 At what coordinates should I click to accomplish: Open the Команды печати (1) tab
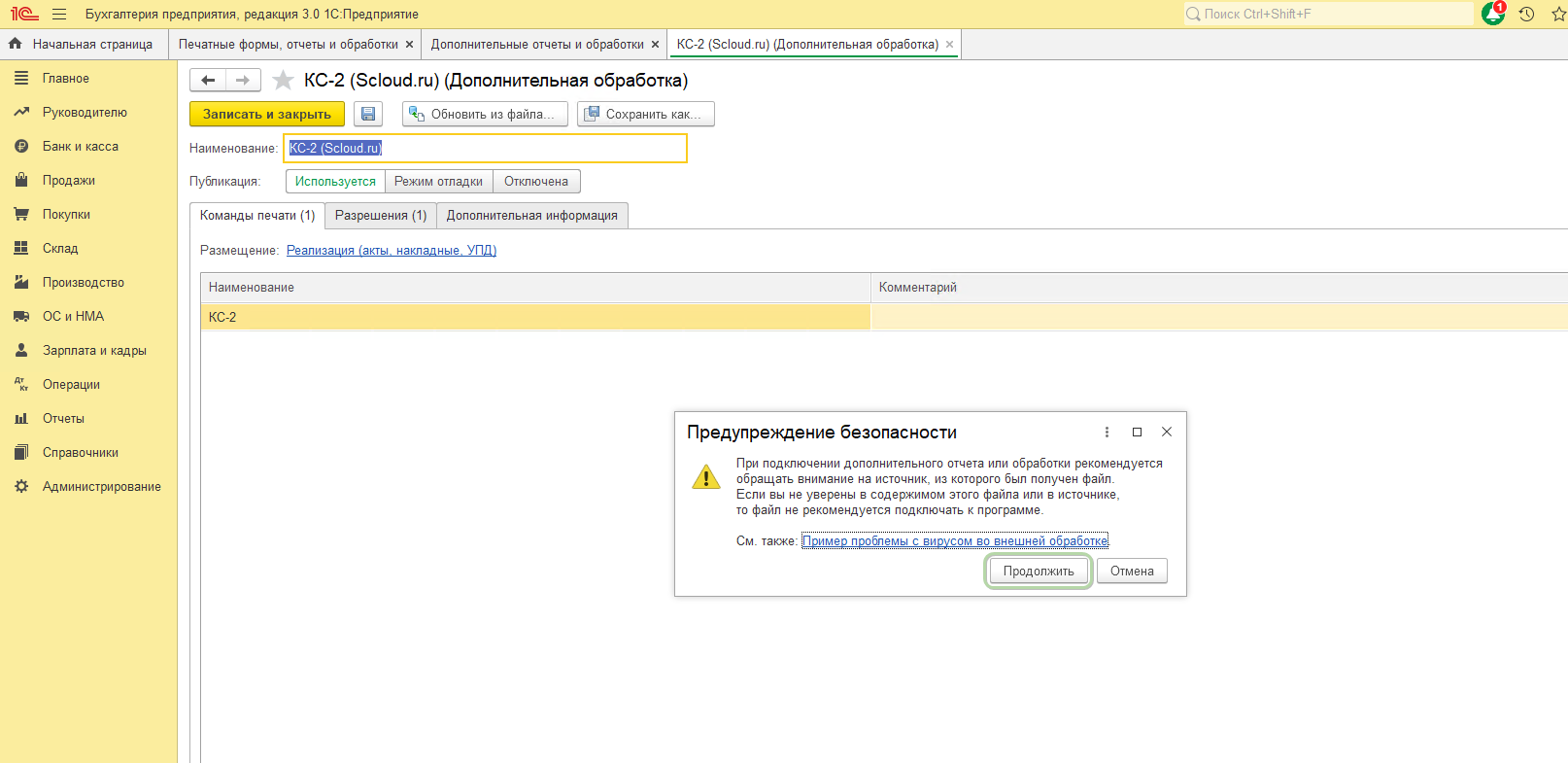[x=257, y=216]
